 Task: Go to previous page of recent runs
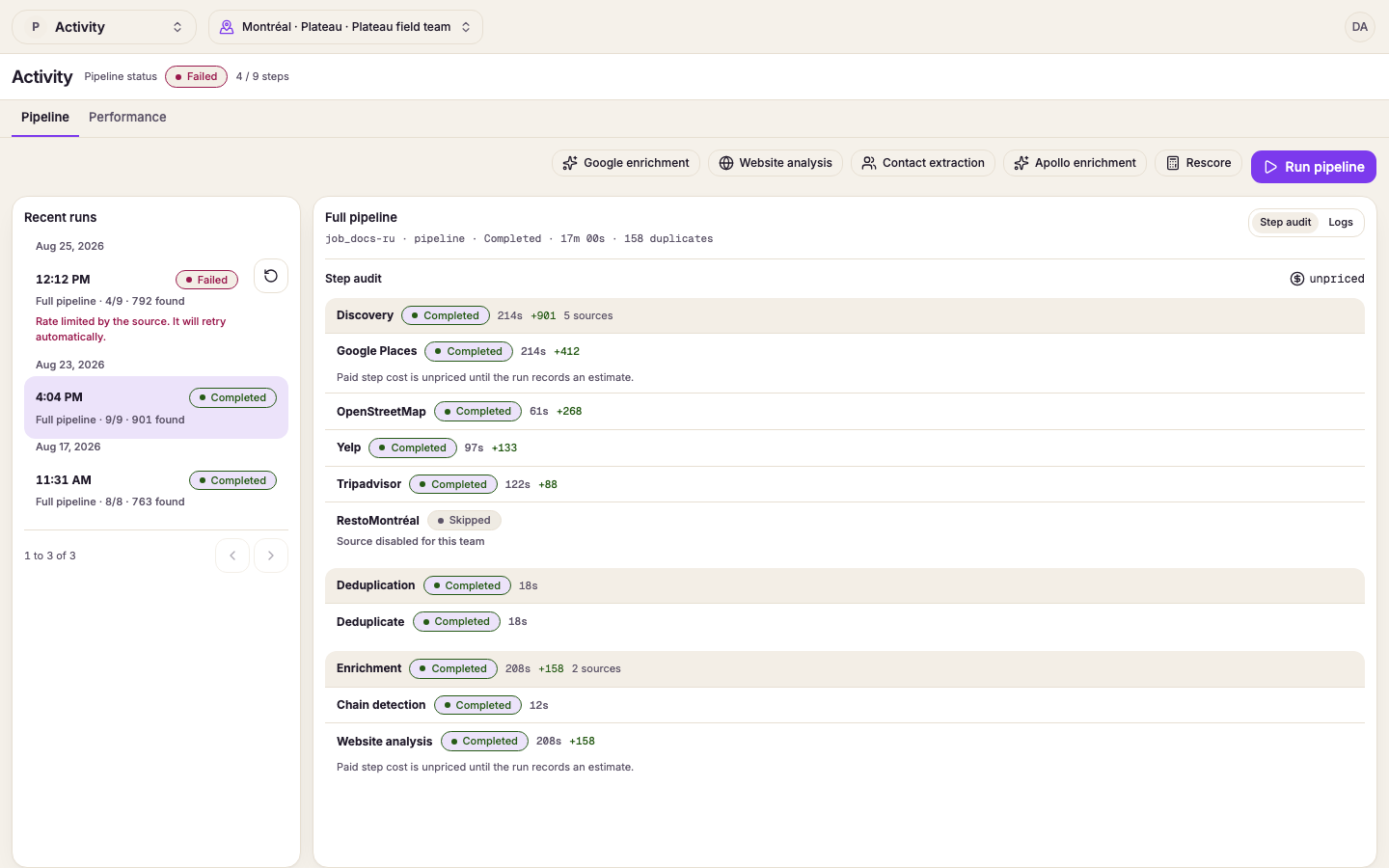click(232, 556)
